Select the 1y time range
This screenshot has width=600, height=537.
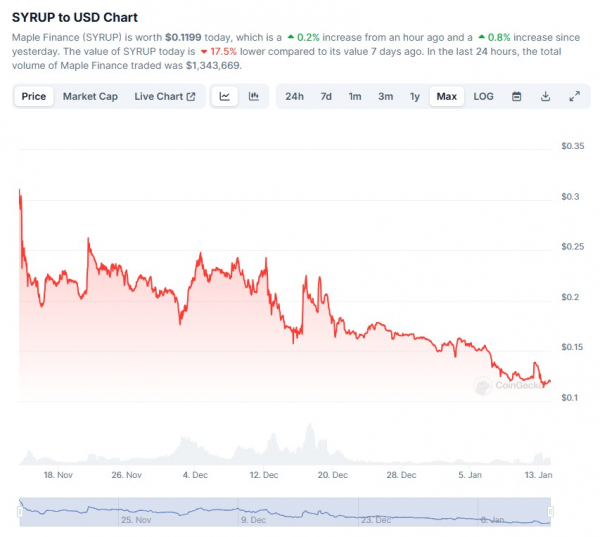tap(415, 96)
